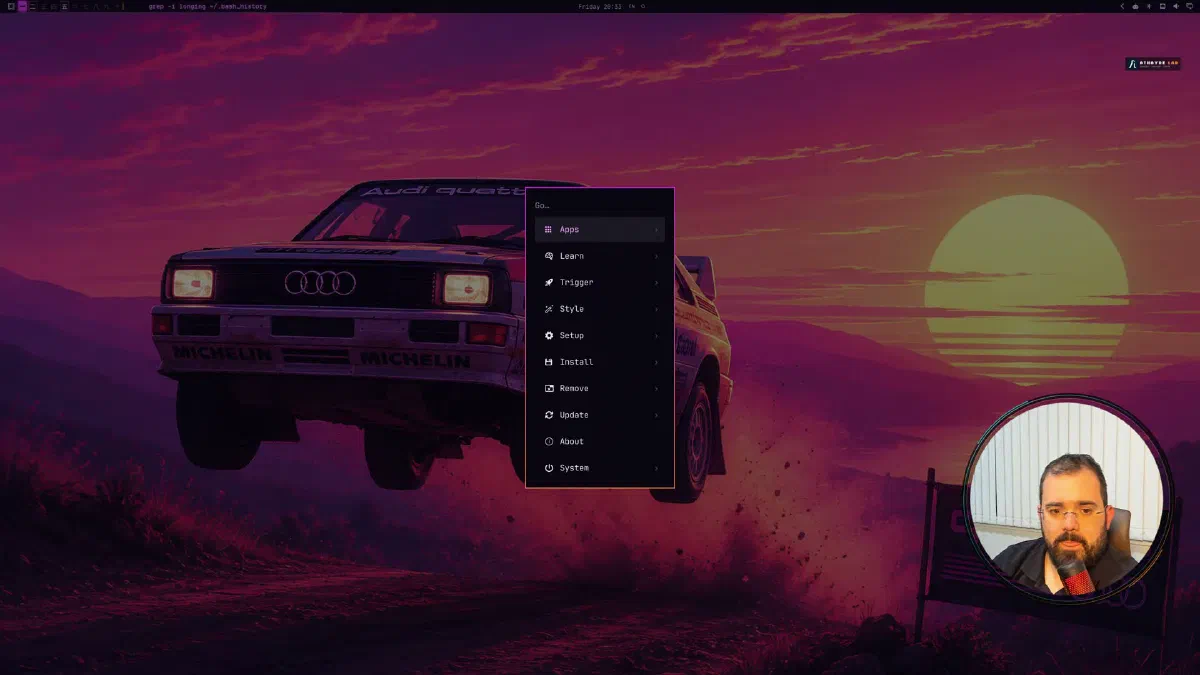Image resolution: width=1200 pixels, height=675 pixels.
Task: Expand the Remove submenu chevron
Action: [x=656, y=389]
